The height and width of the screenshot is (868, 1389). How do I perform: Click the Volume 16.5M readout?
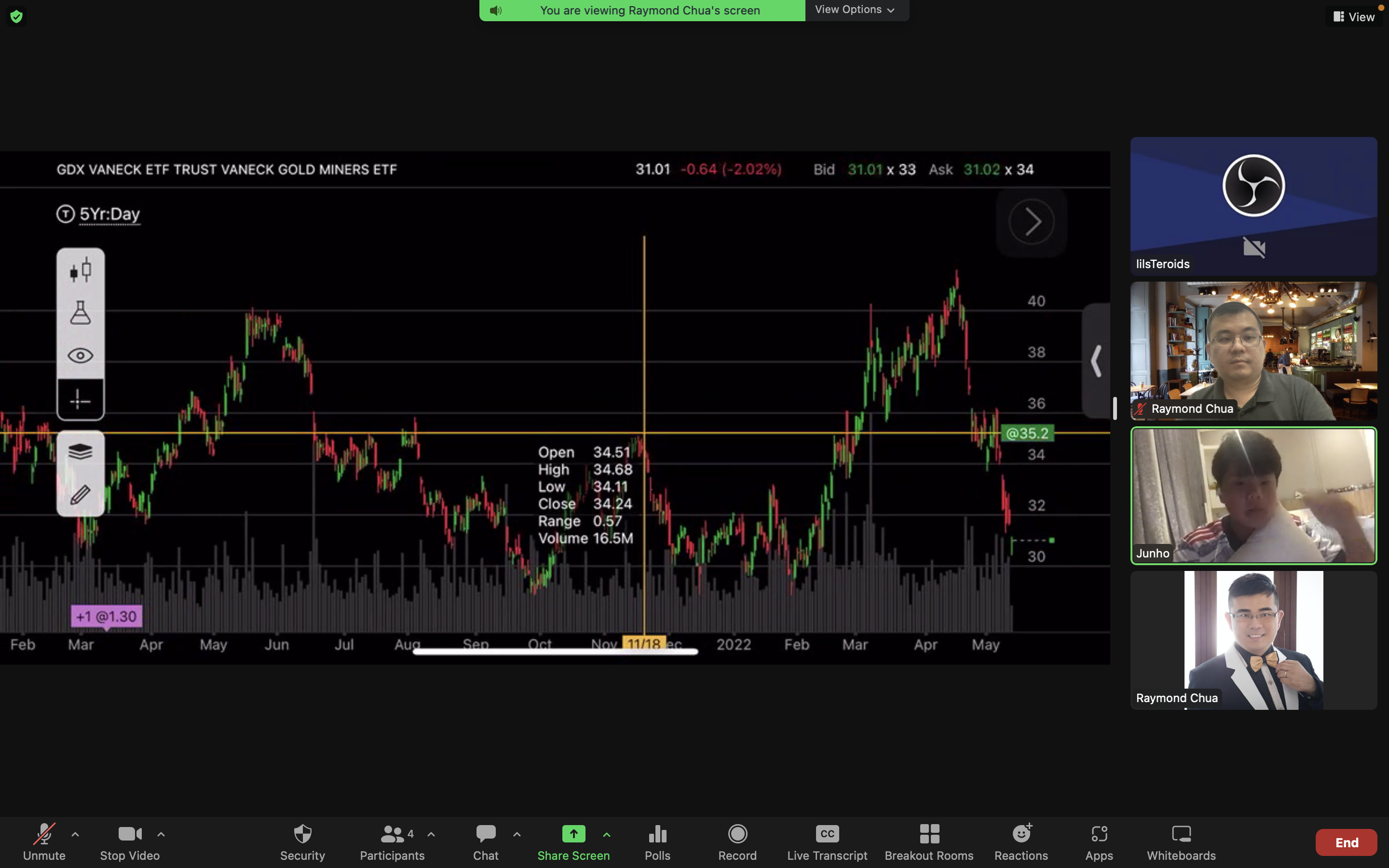(x=586, y=539)
